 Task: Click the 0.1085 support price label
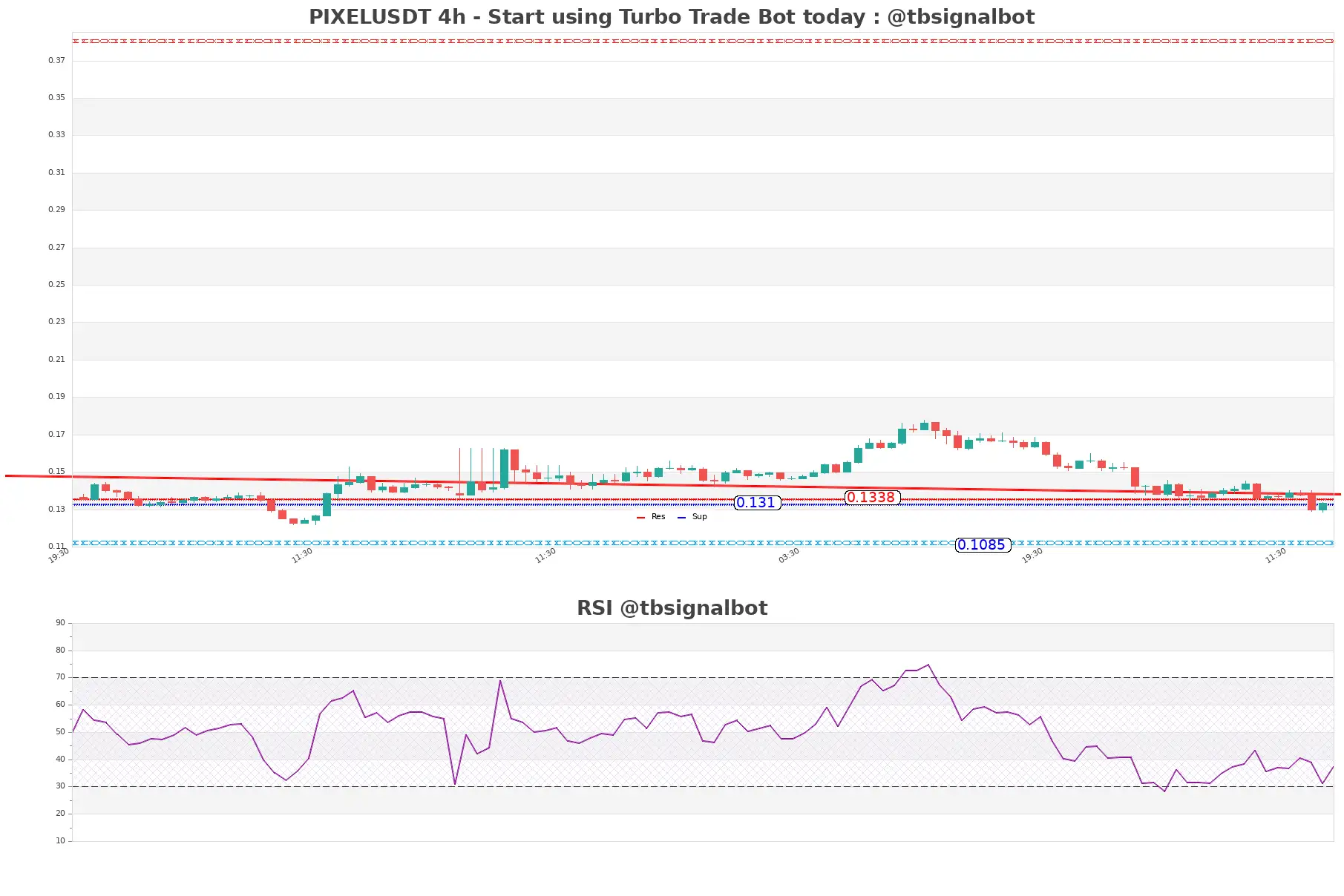[x=983, y=545]
